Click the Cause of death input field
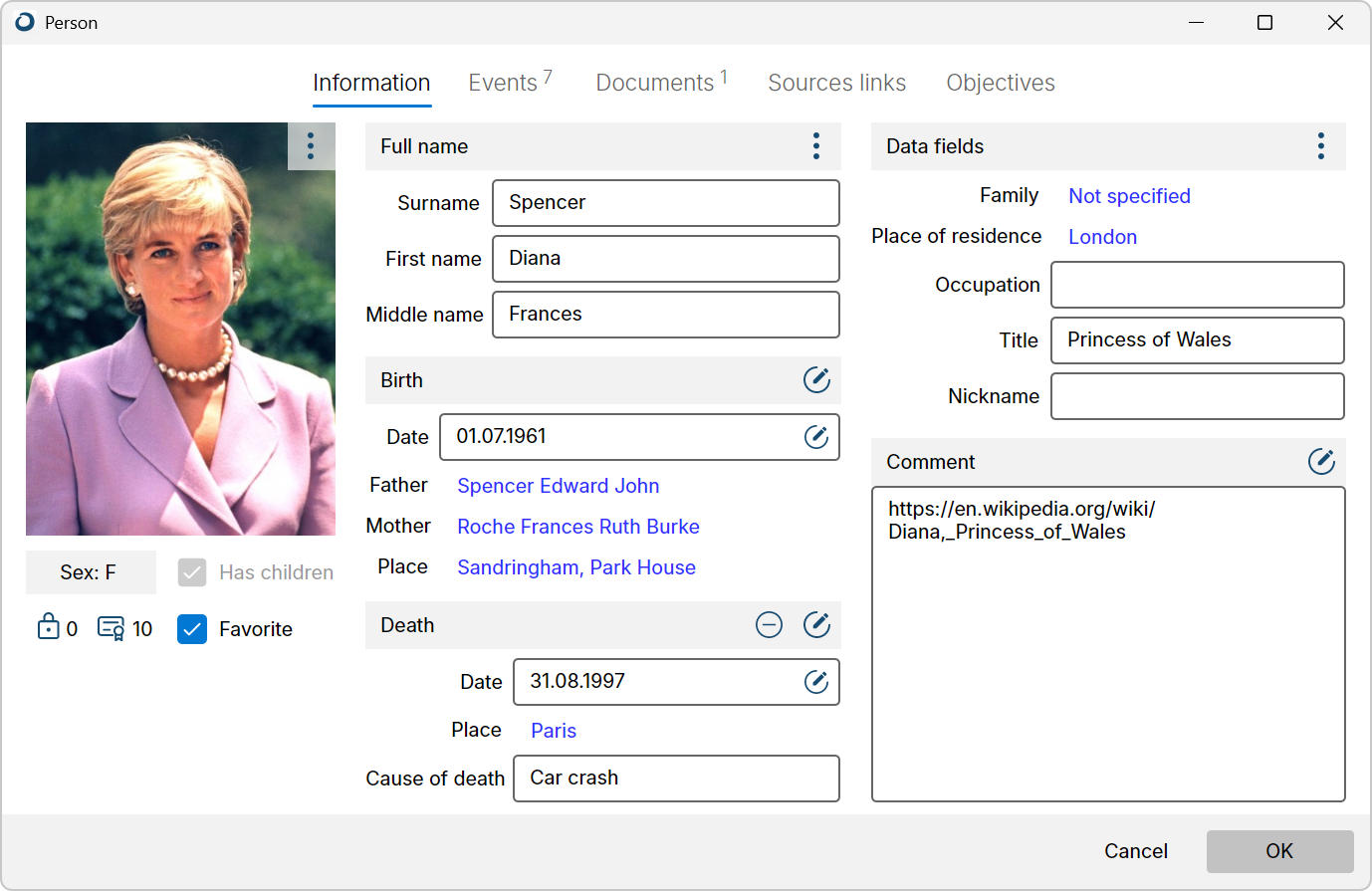The width and height of the screenshot is (1372, 891). [676, 779]
